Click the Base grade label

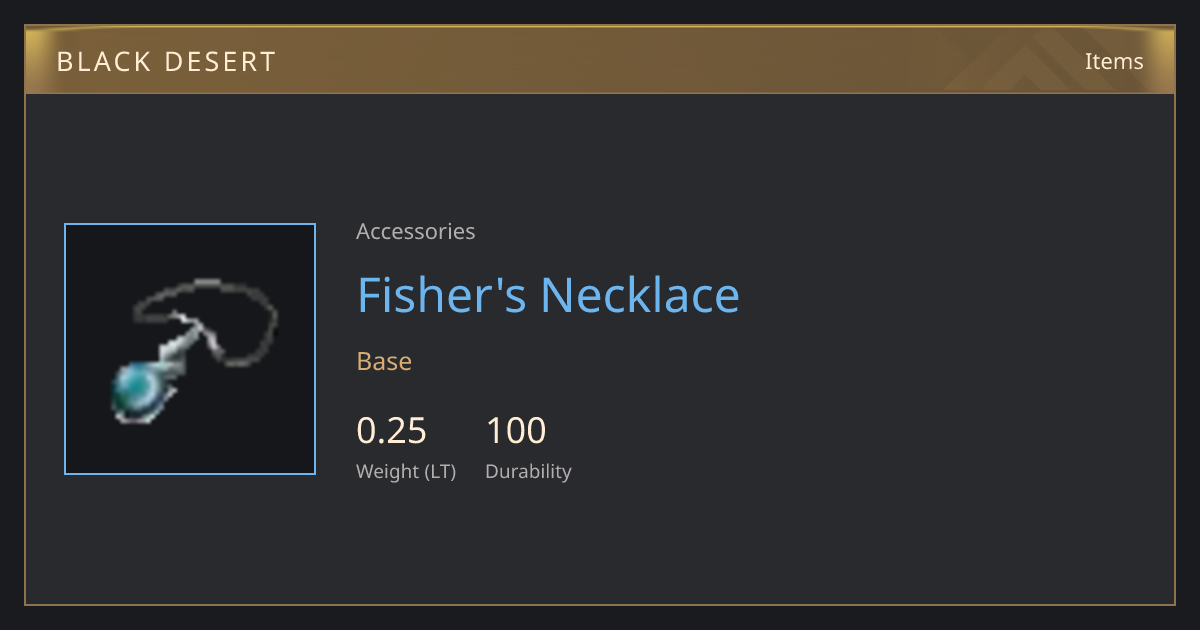coord(384,361)
